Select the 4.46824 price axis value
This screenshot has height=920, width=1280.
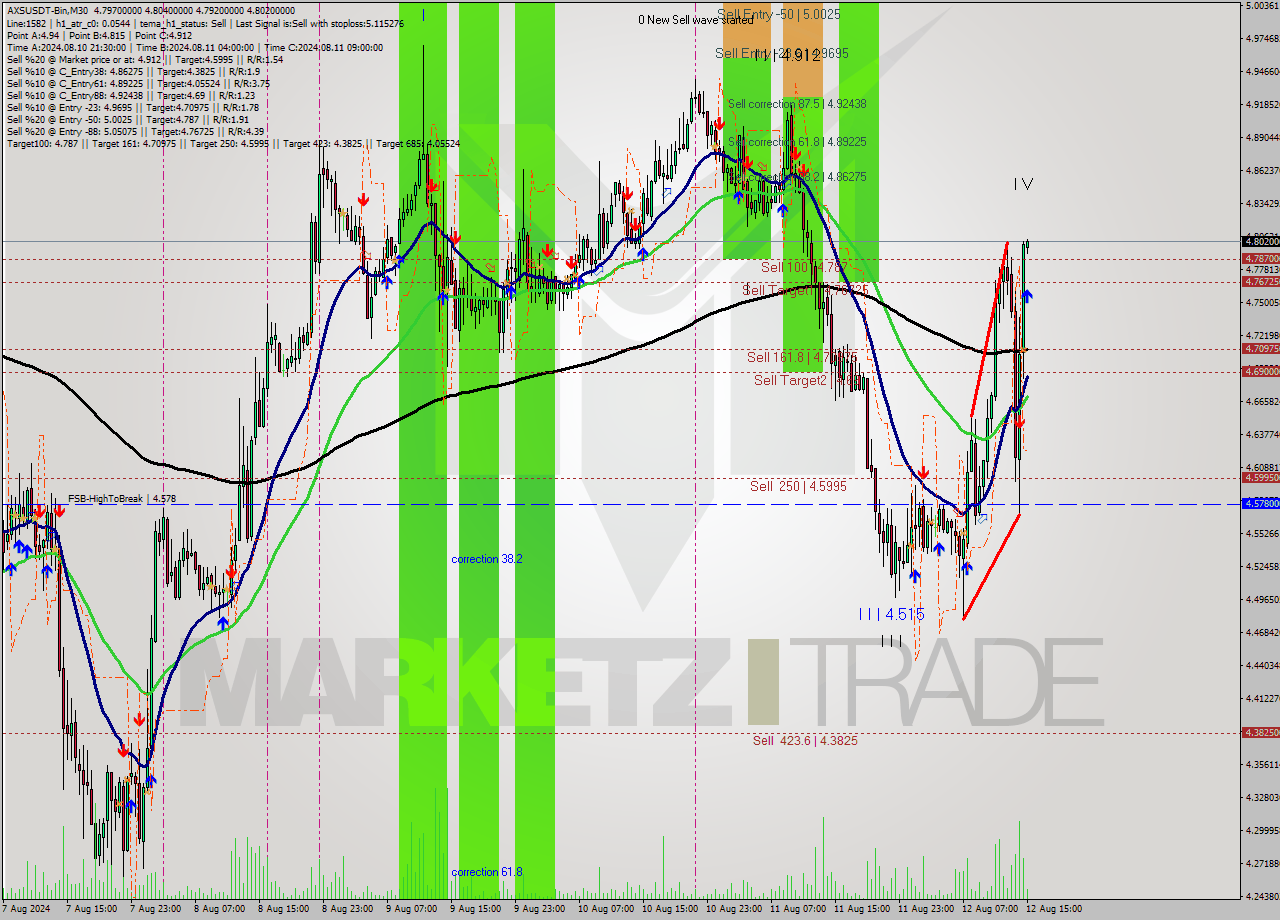pyautogui.click(x=1261, y=632)
